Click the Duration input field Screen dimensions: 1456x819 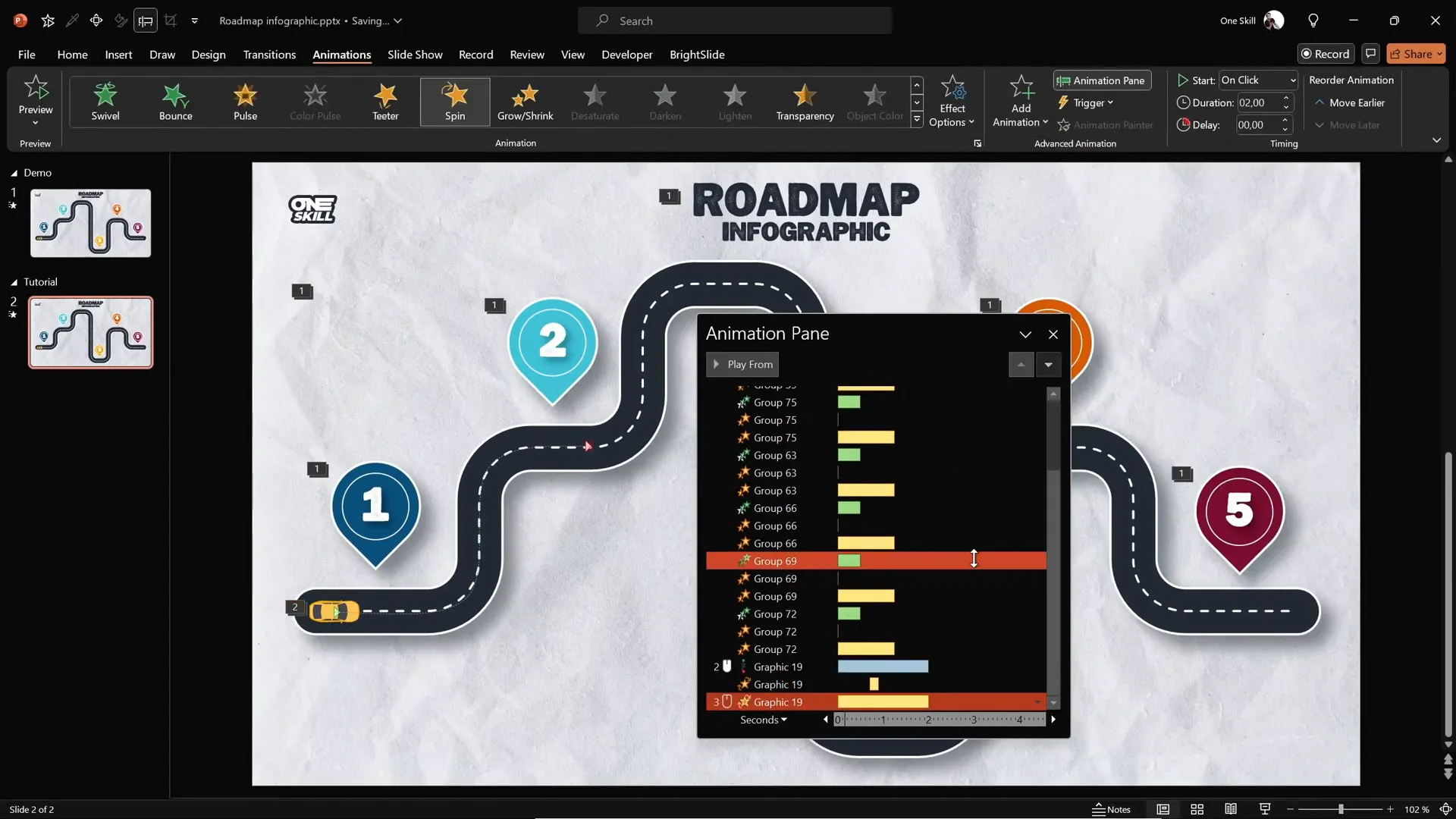(x=1258, y=102)
